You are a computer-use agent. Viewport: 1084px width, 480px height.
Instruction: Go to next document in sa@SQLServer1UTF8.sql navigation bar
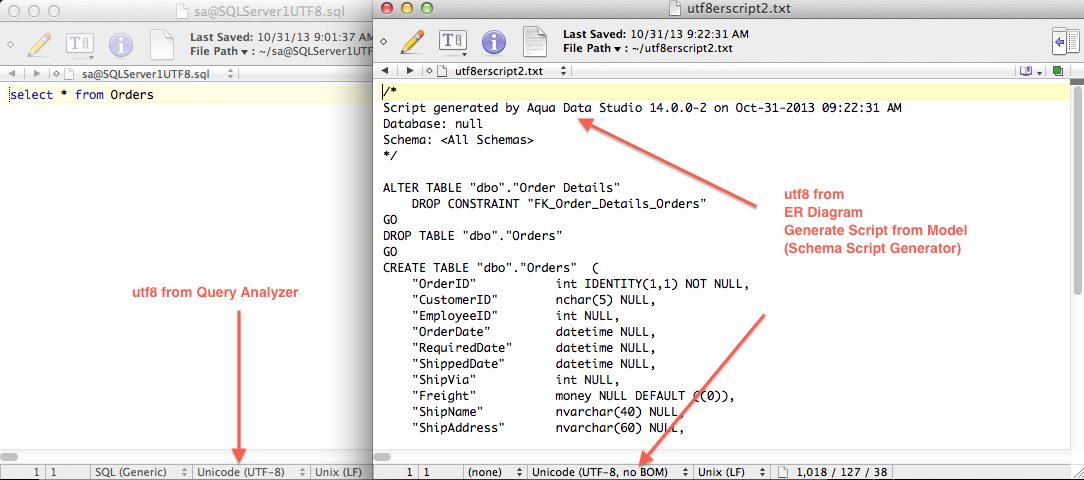[x=36, y=73]
